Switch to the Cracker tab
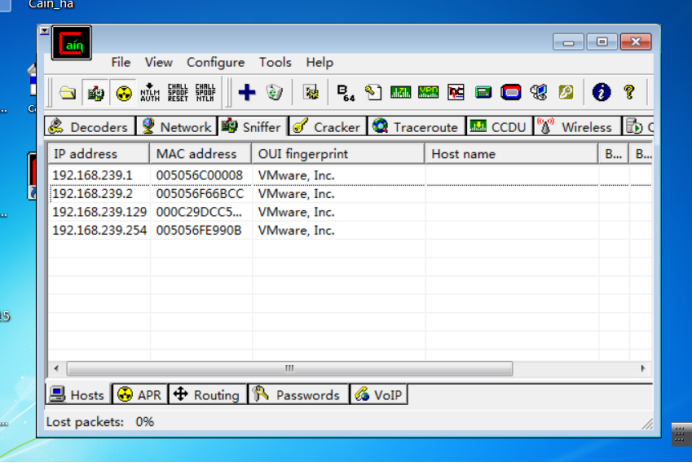Screen dimensions: 692x463 point(328,127)
